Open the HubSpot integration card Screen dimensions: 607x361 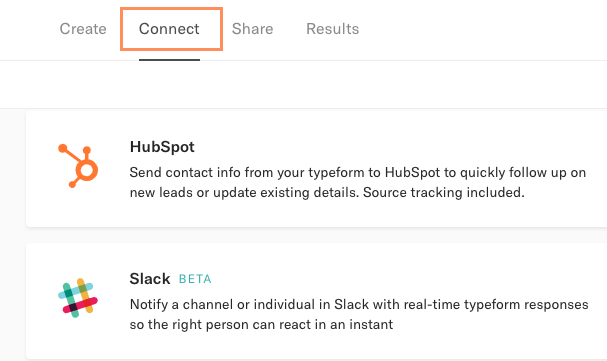(316, 169)
